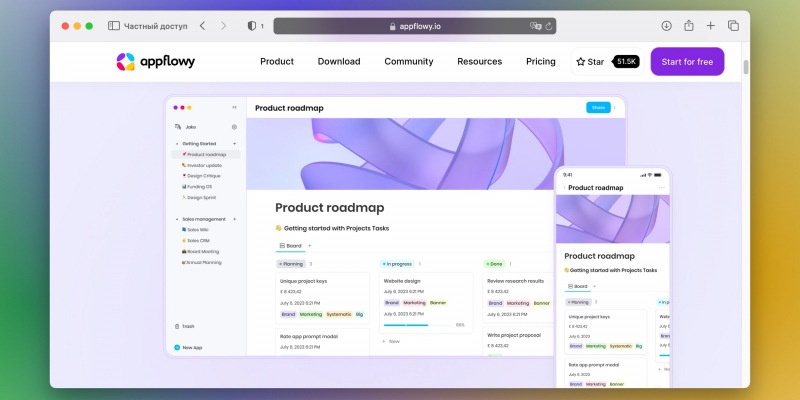Open the phone header ellipsis menu
Screen dimensions: 800x400
tap(662, 188)
